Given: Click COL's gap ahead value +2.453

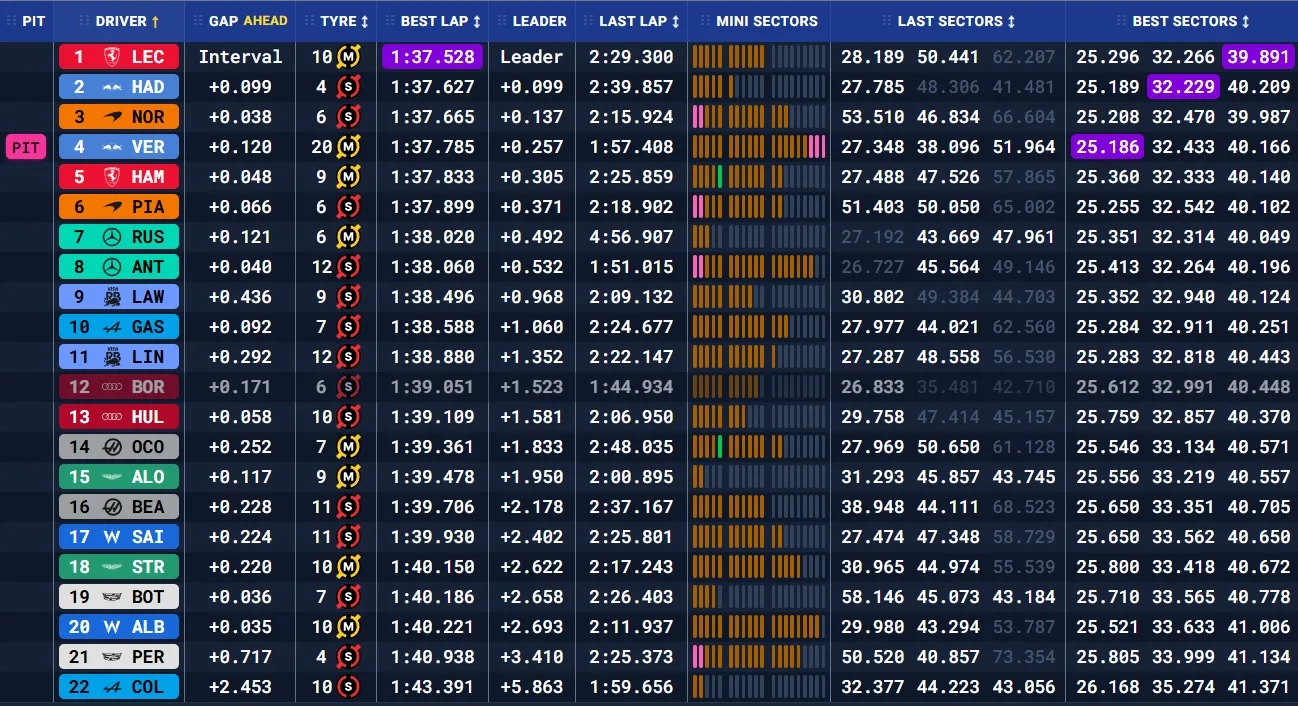Looking at the screenshot, I should (240, 687).
